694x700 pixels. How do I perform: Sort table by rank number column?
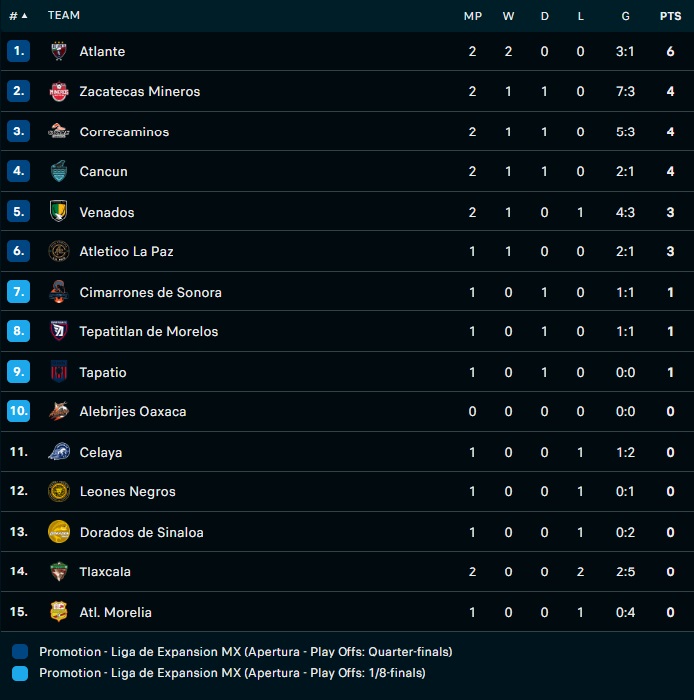[x=18, y=15]
